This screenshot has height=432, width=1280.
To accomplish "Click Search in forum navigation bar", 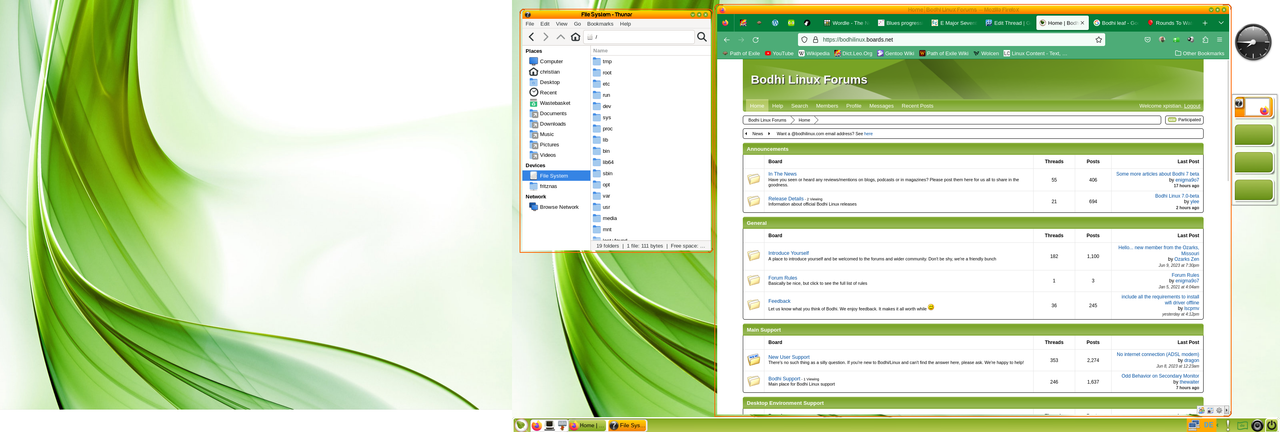I will (799, 105).
